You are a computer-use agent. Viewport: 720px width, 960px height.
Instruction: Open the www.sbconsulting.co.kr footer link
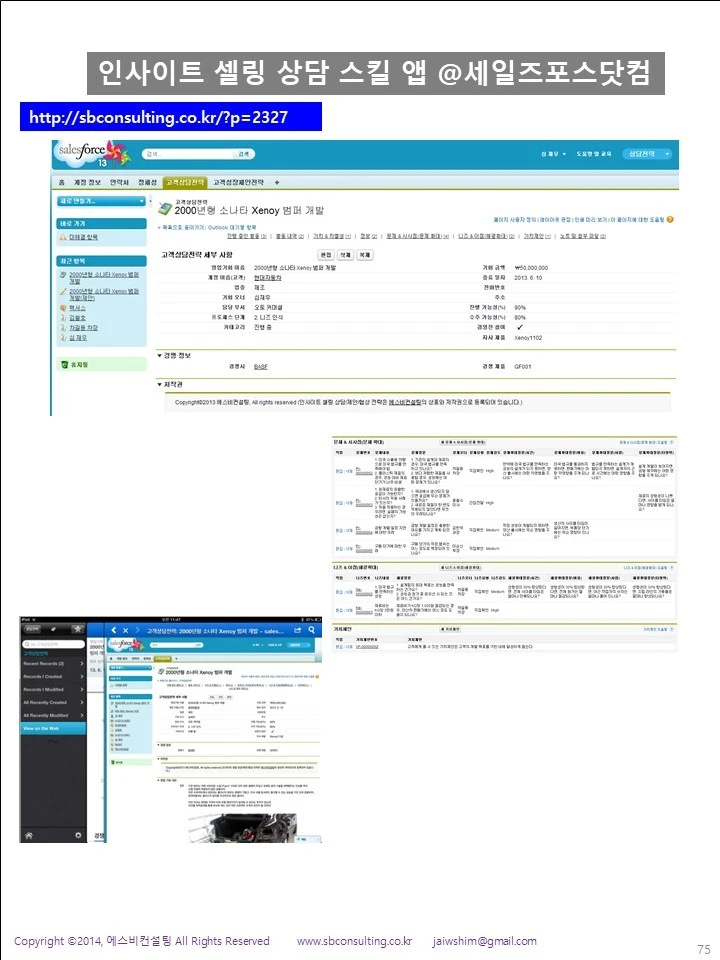[x=354, y=941]
